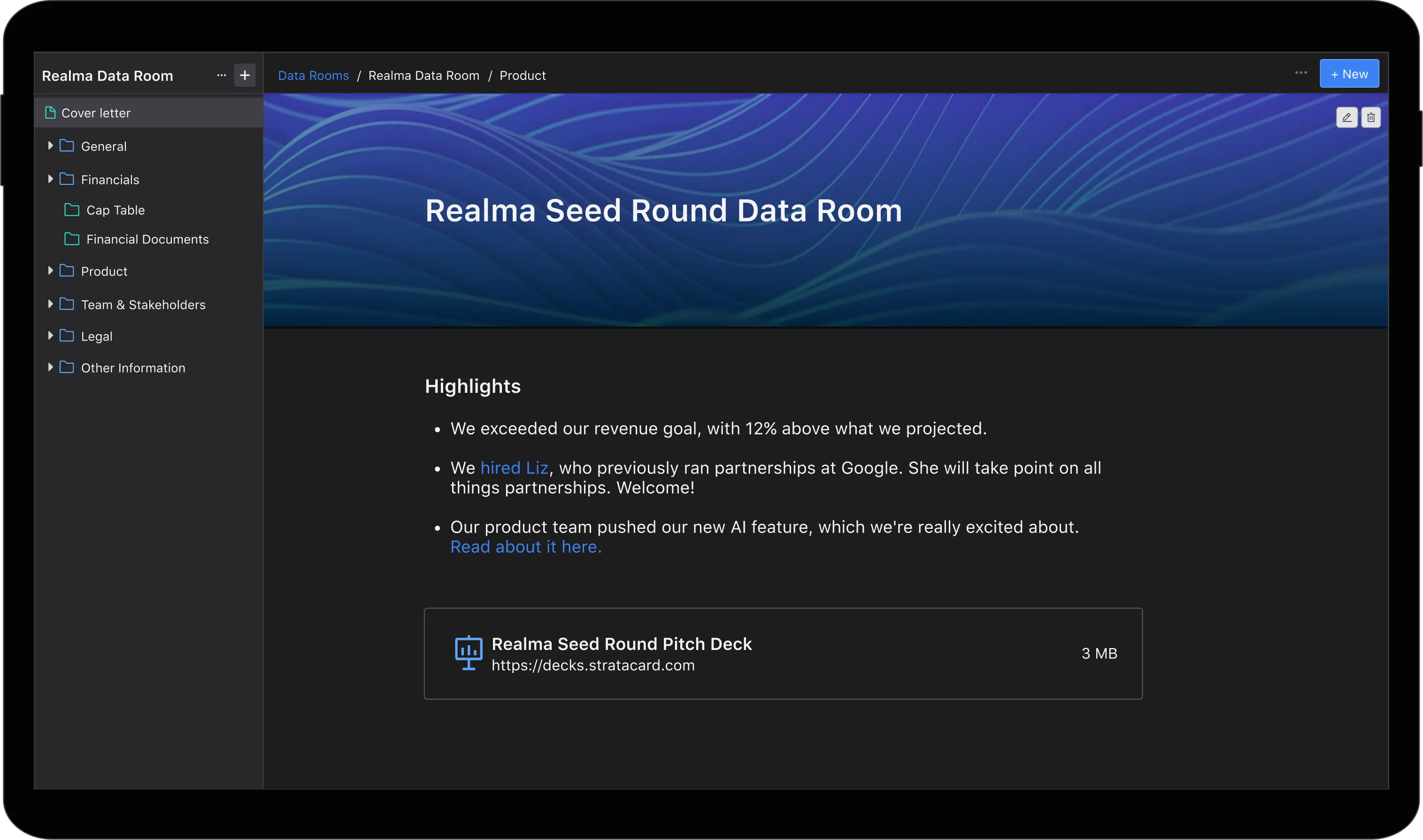Image resolution: width=1423 pixels, height=840 pixels.
Task: Click the plus icon beside Realma Data Room
Action: click(245, 75)
